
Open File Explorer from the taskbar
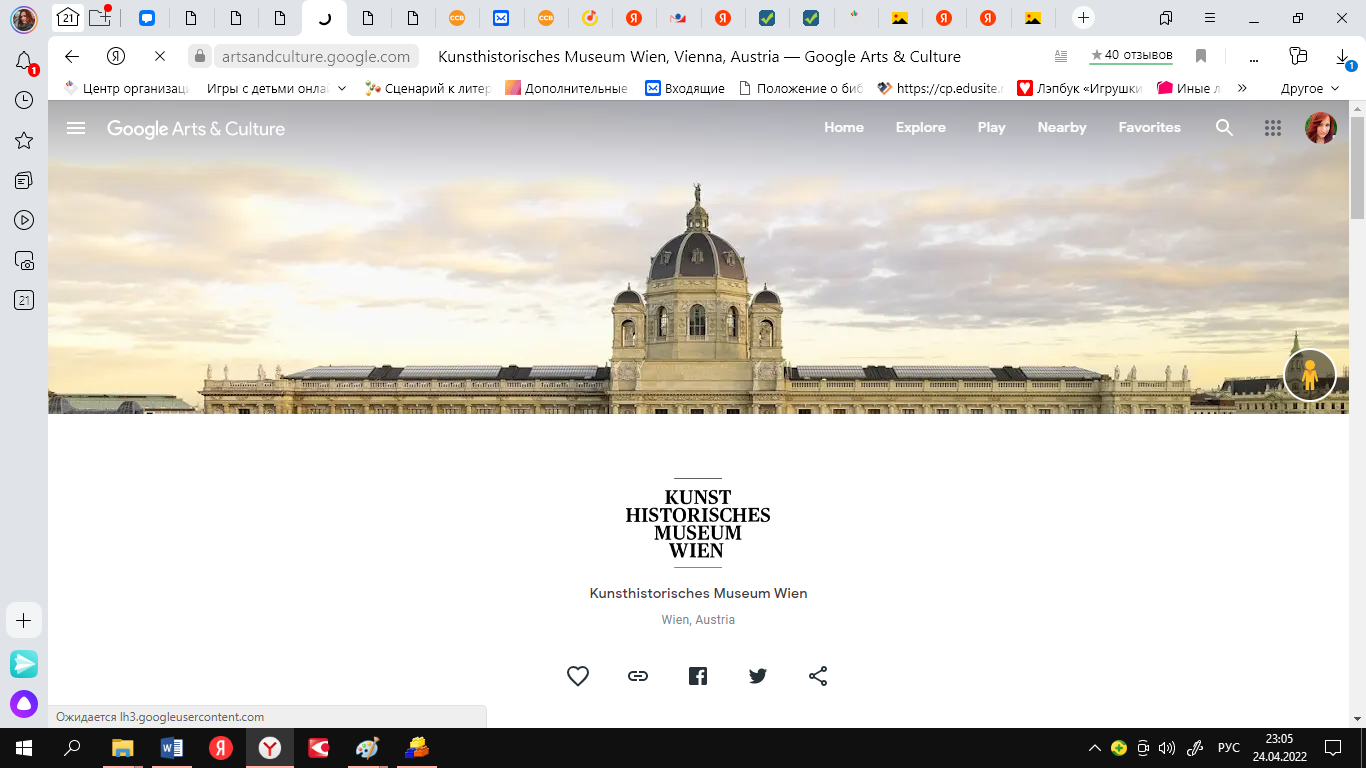tap(122, 747)
